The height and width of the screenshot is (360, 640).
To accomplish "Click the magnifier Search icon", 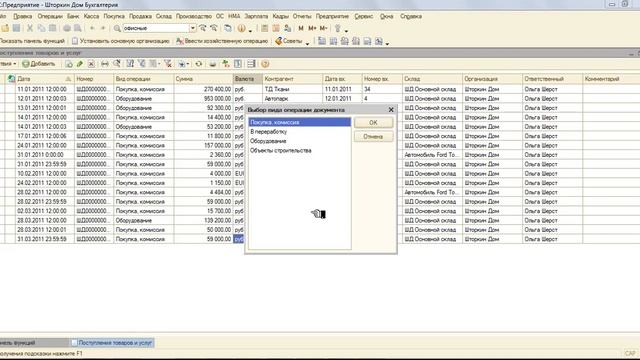I will pyautogui.click(x=117, y=28).
